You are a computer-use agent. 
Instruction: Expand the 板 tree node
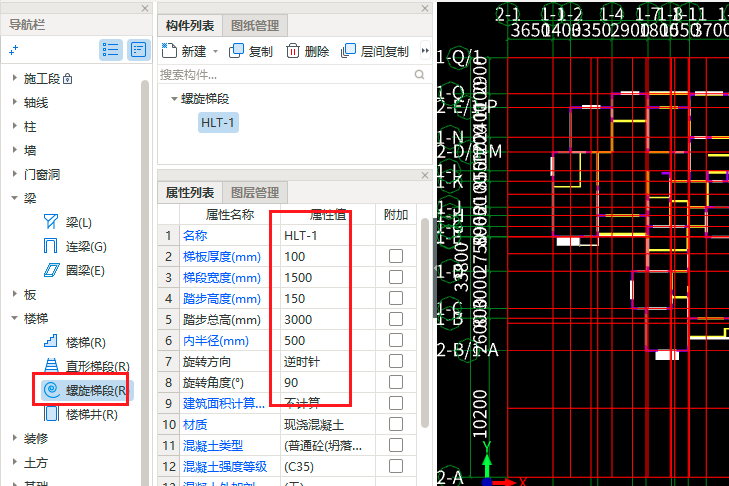click(x=14, y=294)
